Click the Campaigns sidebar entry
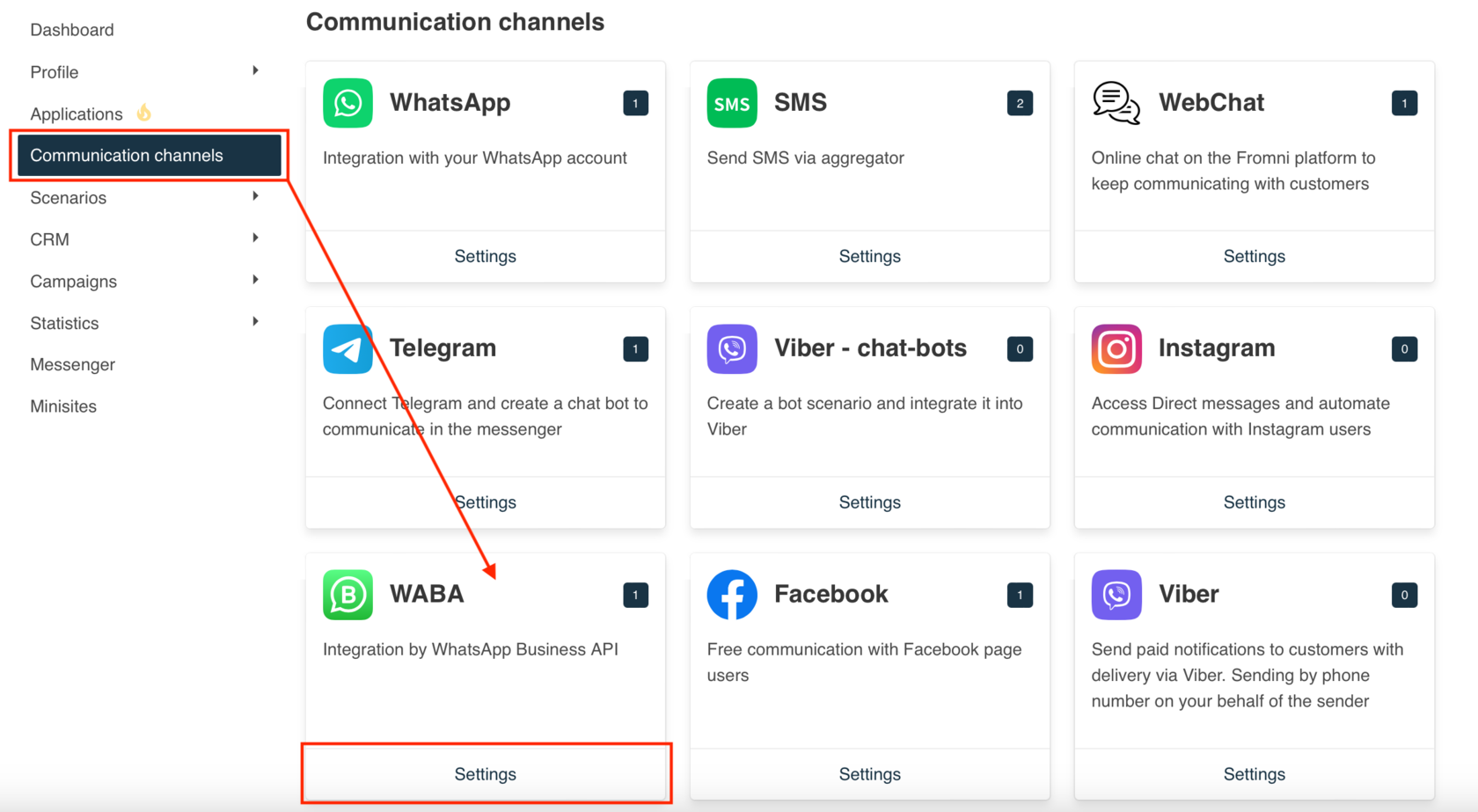 click(73, 281)
